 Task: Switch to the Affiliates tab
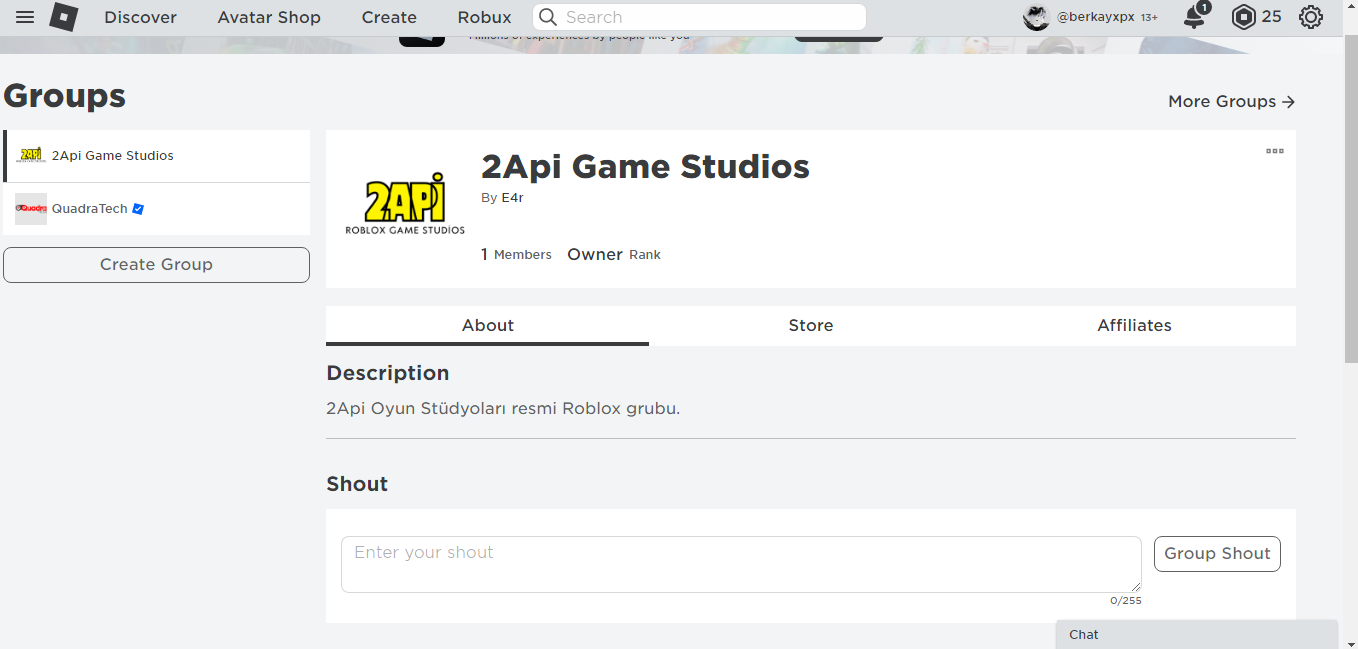click(x=1134, y=325)
